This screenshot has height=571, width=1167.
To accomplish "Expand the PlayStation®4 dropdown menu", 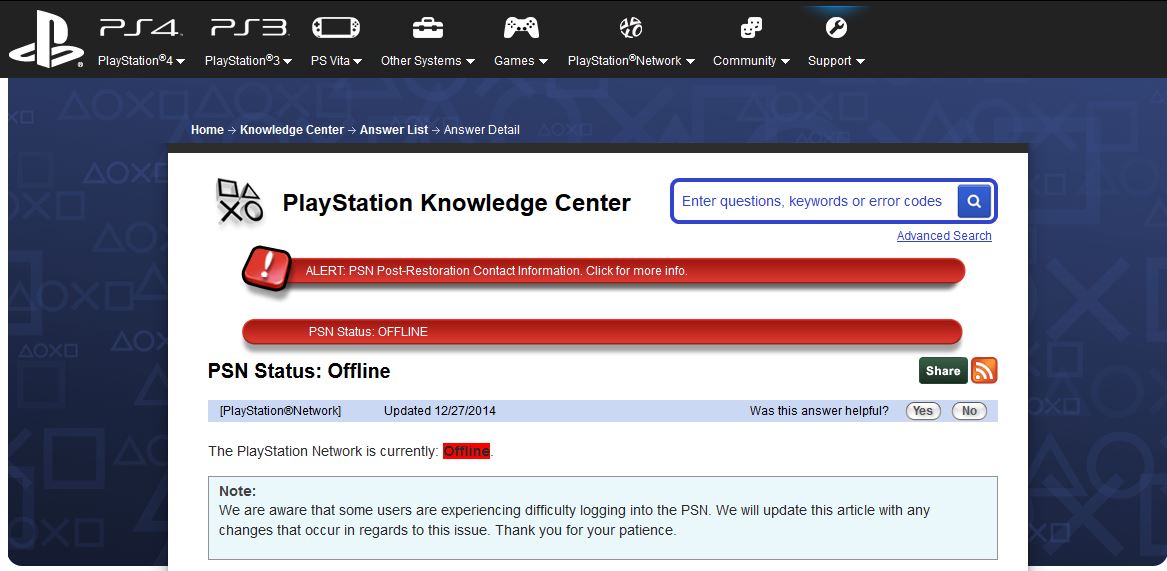I will click(x=141, y=61).
